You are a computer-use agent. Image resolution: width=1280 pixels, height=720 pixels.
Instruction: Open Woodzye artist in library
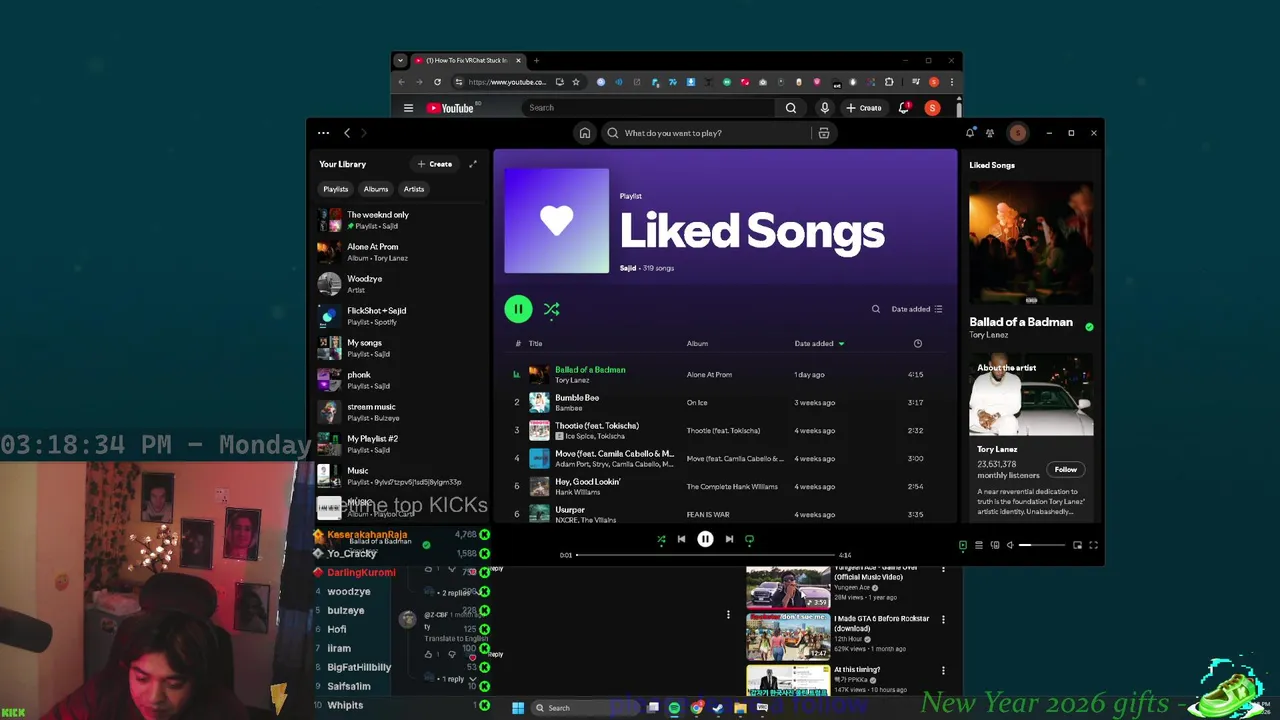coord(400,284)
